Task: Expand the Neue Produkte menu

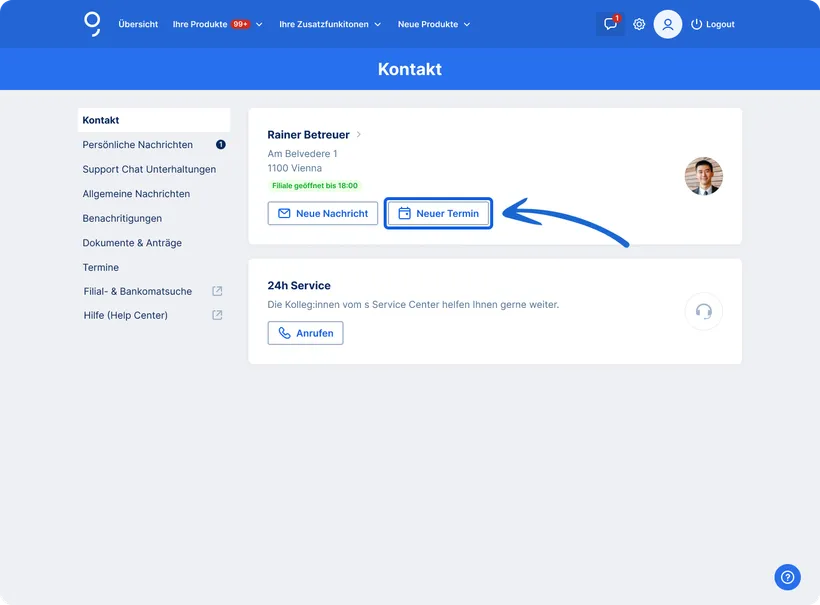Action: [x=434, y=24]
